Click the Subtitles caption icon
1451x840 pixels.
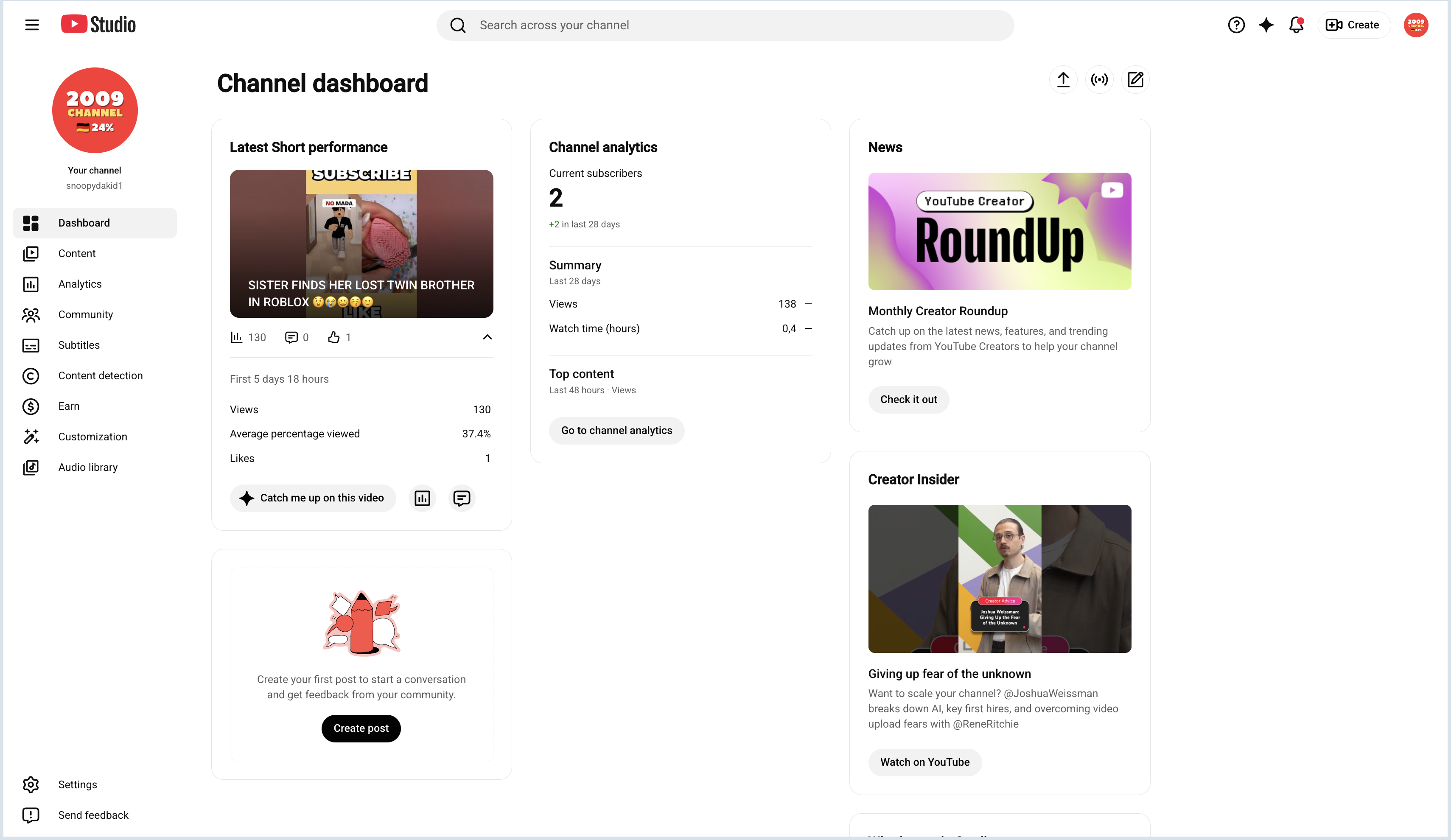31,345
